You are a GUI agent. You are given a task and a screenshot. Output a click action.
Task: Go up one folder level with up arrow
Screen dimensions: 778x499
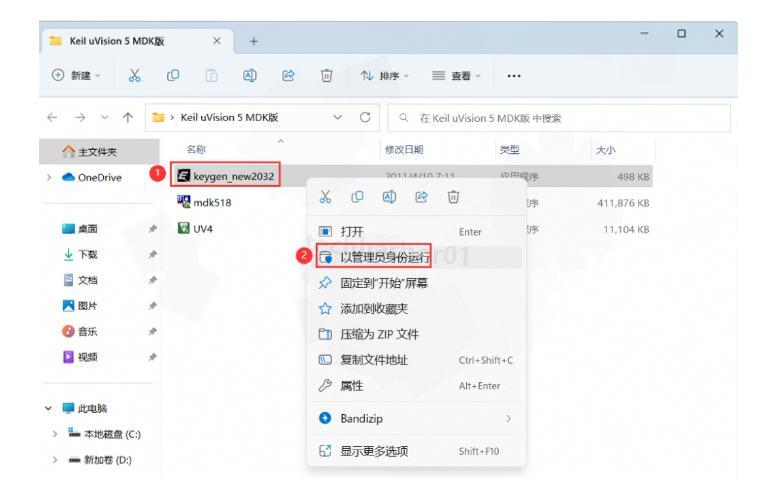(x=128, y=118)
